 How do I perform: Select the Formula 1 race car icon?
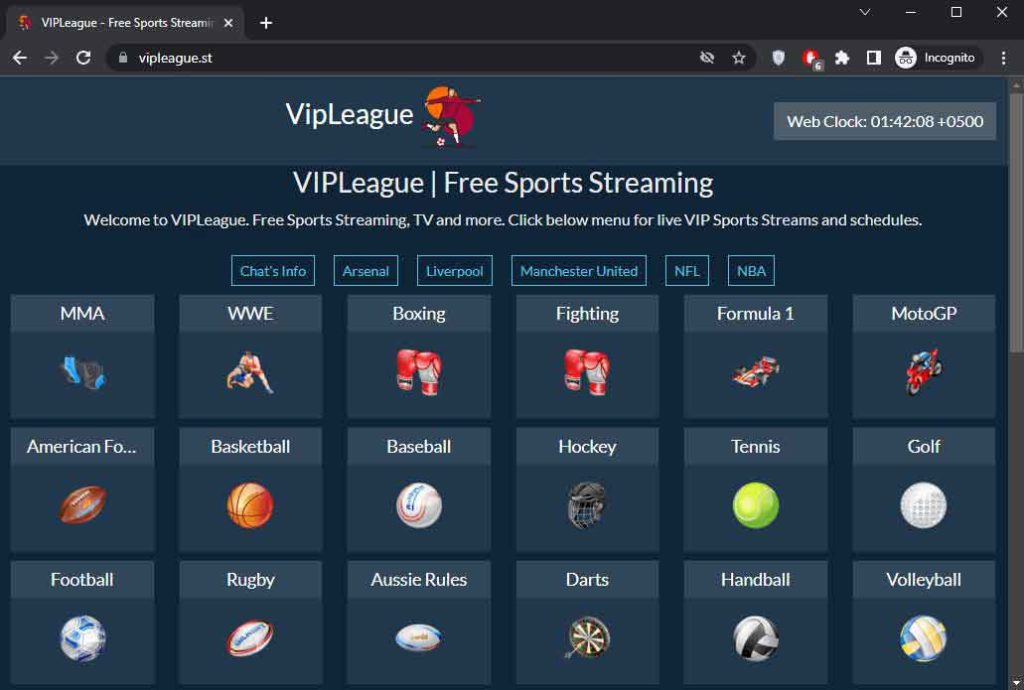755,372
